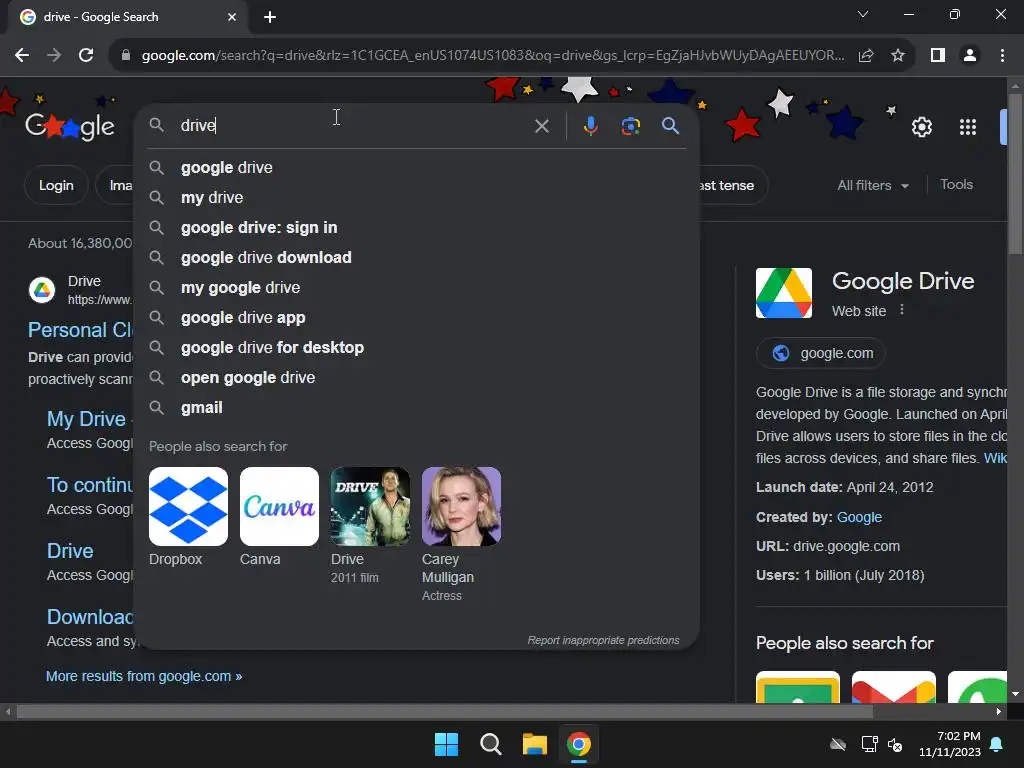Open the Canva thumbnail
This screenshot has height=768, width=1024.
coord(279,507)
